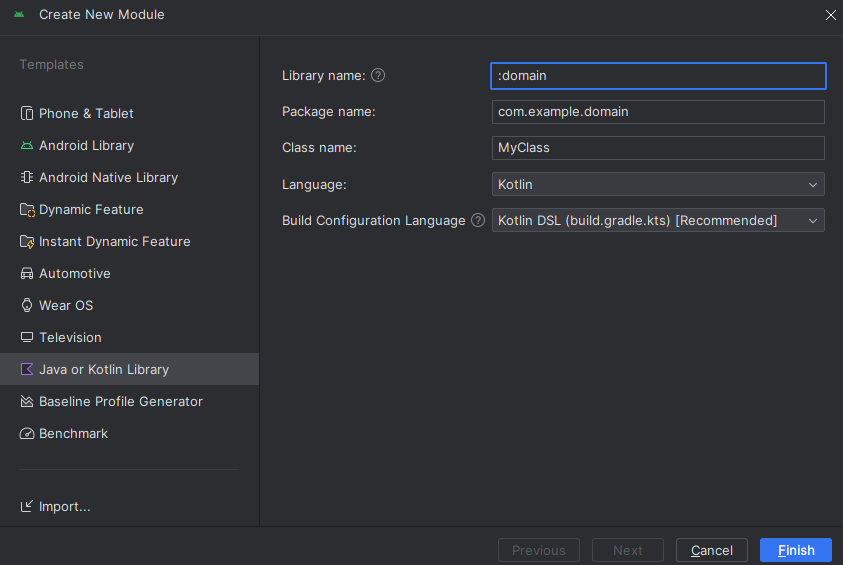Click the Package name field com.example.domain
The image size is (843, 565).
coord(658,112)
